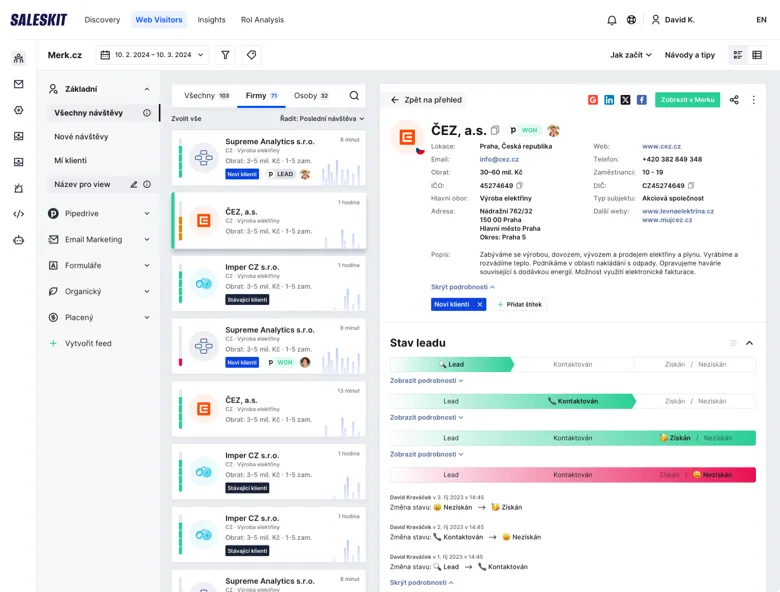
Task: Click the SALESKIT logo
Action: [x=39, y=20]
